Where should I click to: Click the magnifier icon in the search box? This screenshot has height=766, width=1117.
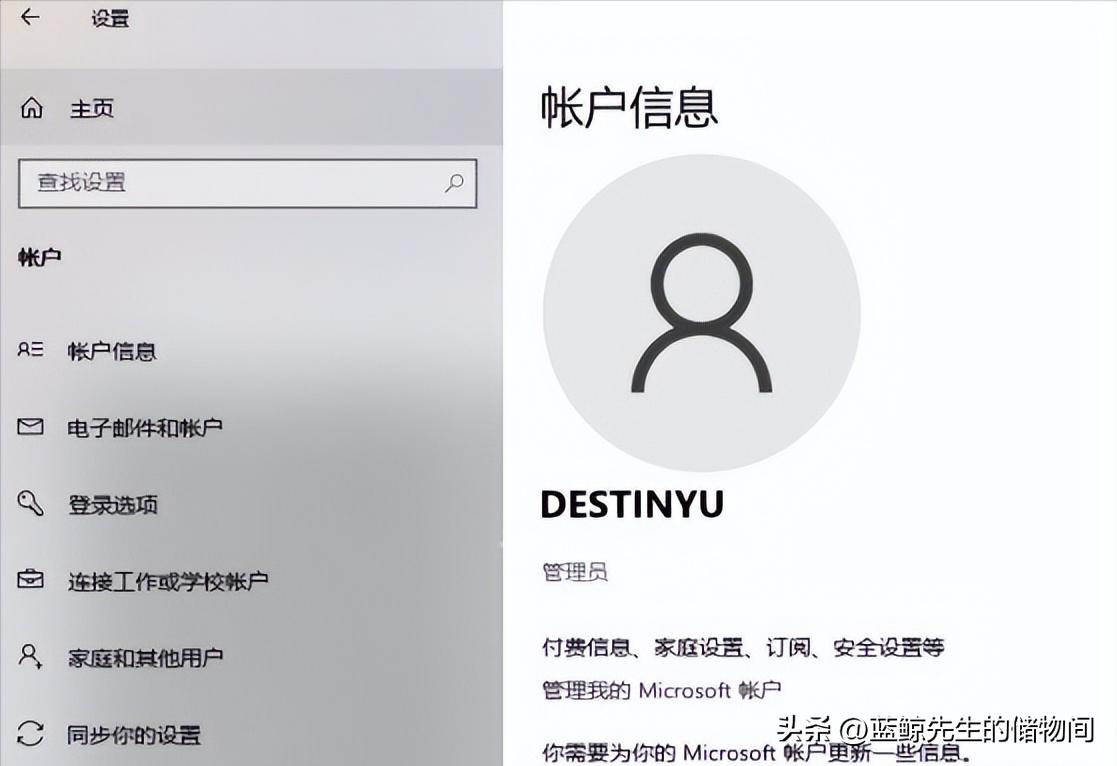(453, 184)
